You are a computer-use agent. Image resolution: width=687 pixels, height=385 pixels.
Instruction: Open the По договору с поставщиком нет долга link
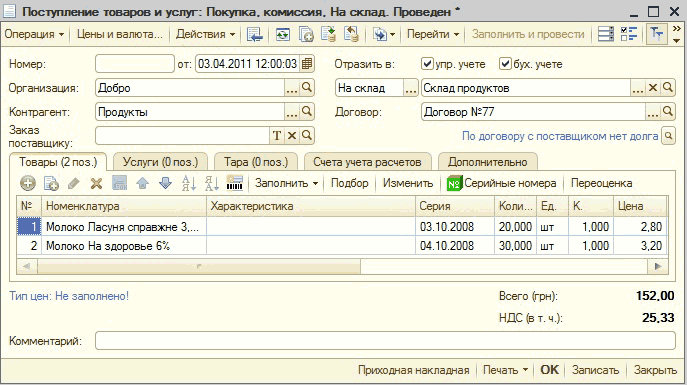[x=560, y=136]
